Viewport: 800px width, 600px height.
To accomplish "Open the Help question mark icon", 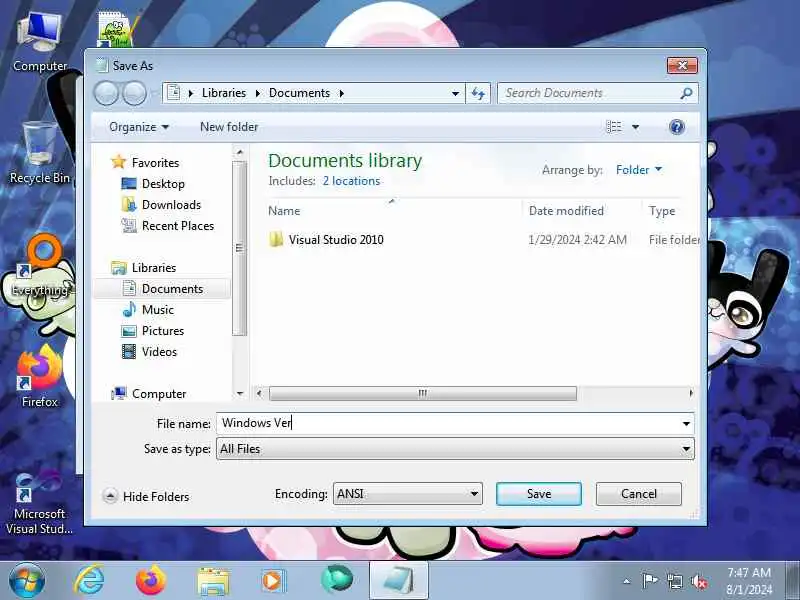I will (x=677, y=127).
